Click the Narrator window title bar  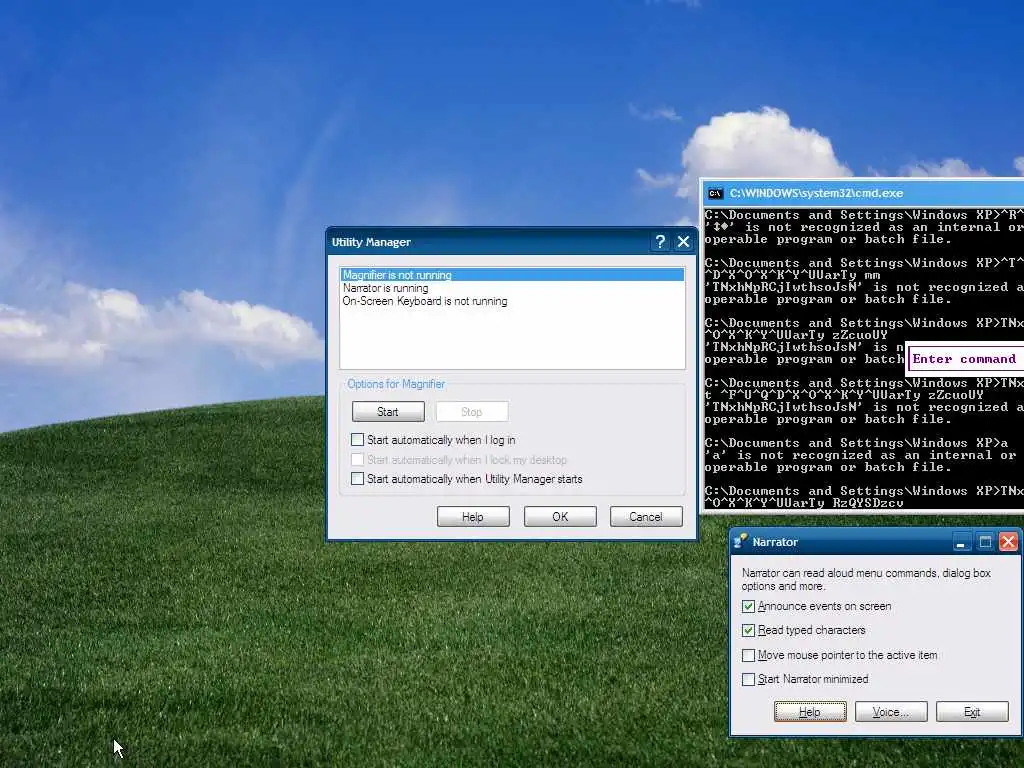[875, 541]
